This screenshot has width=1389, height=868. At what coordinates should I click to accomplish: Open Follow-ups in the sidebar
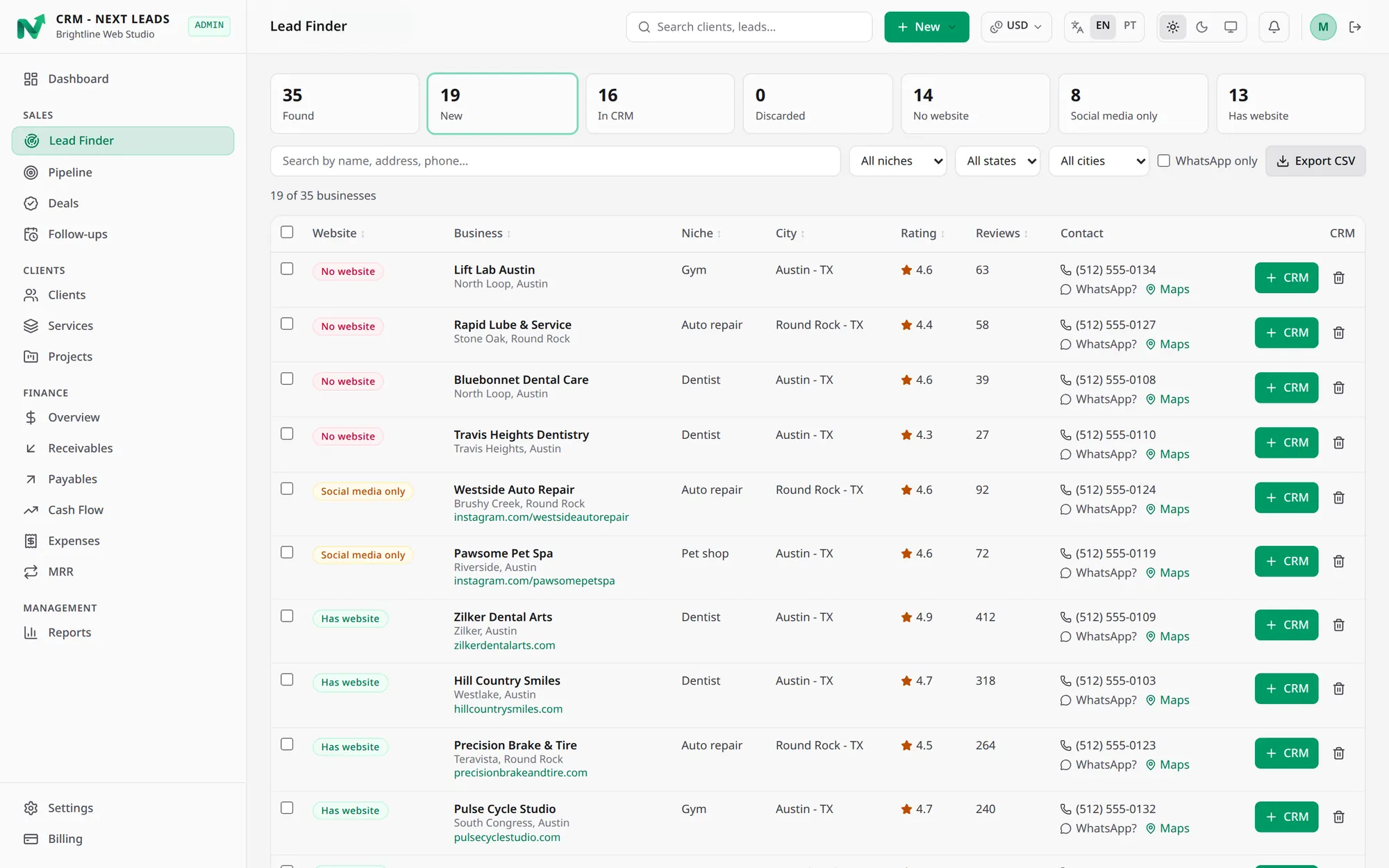pos(123,234)
